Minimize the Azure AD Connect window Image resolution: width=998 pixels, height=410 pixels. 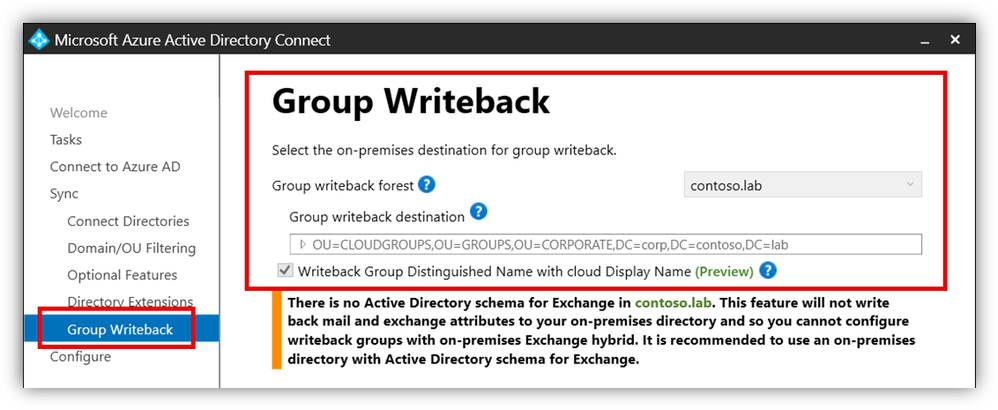(924, 41)
